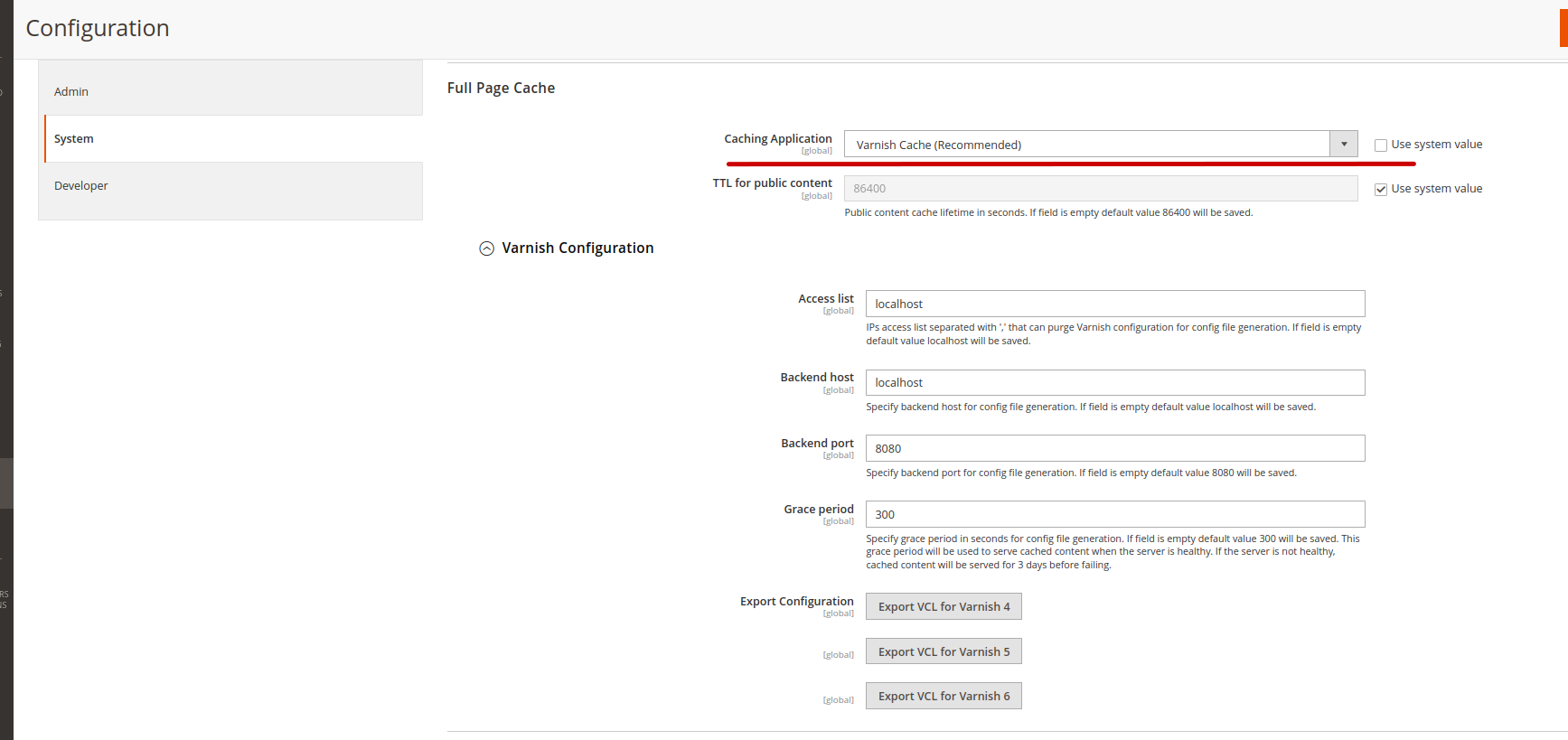
Task: Switch to the Developer configuration tab
Action: point(230,186)
